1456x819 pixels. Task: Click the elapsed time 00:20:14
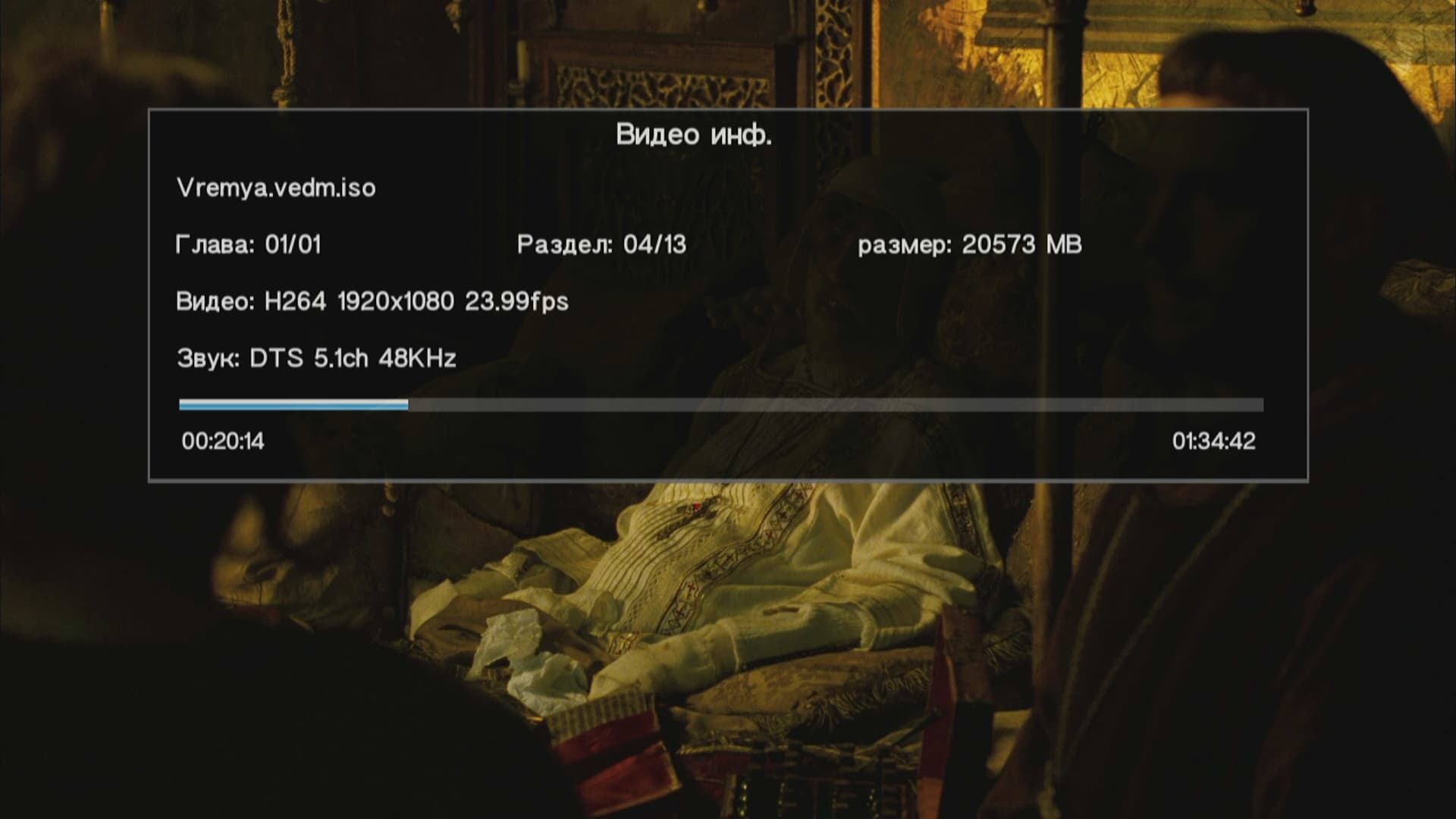[223, 441]
